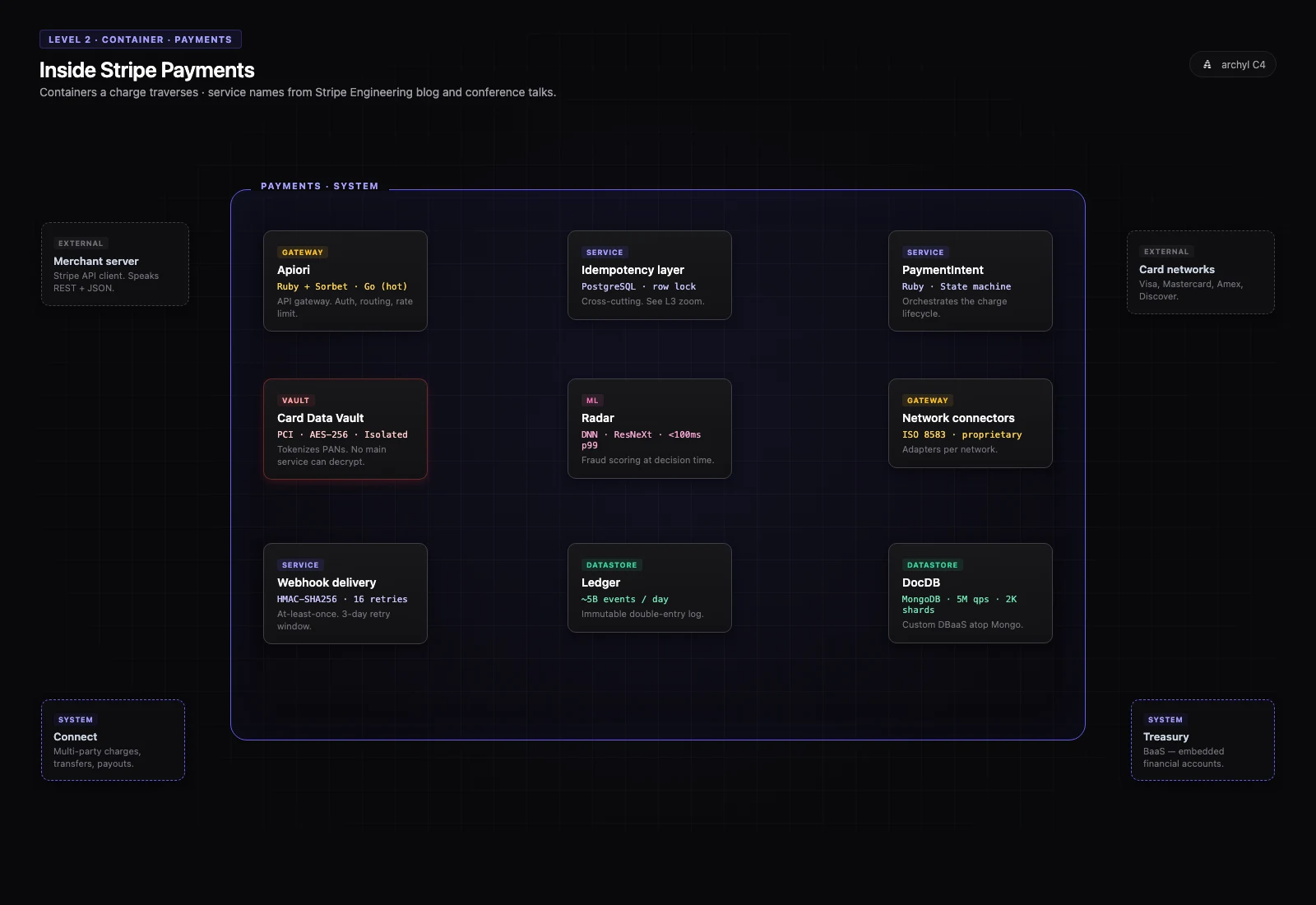Click 'Adapters per network.' description
The width and height of the screenshot is (1316, 905).
tap(950, 449)
